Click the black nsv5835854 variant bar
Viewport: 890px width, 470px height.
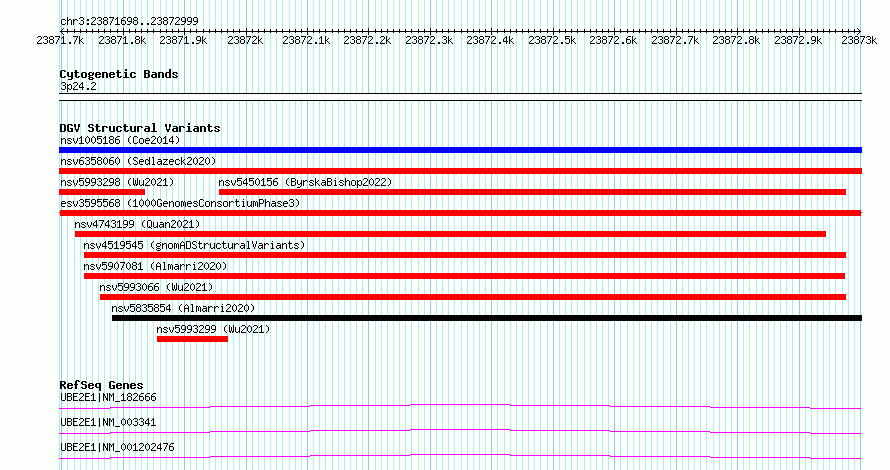[487, 318]
